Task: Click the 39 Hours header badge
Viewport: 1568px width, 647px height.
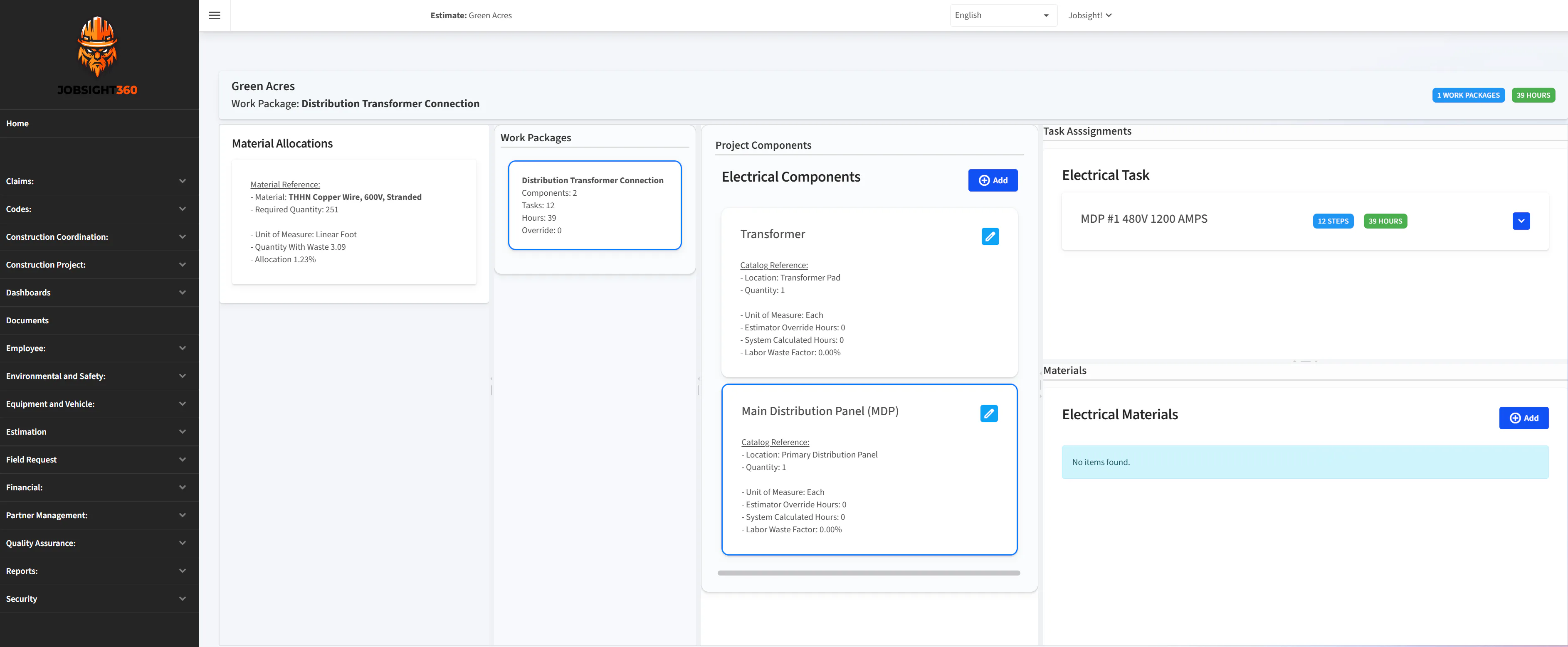Action: point(1533,95)
